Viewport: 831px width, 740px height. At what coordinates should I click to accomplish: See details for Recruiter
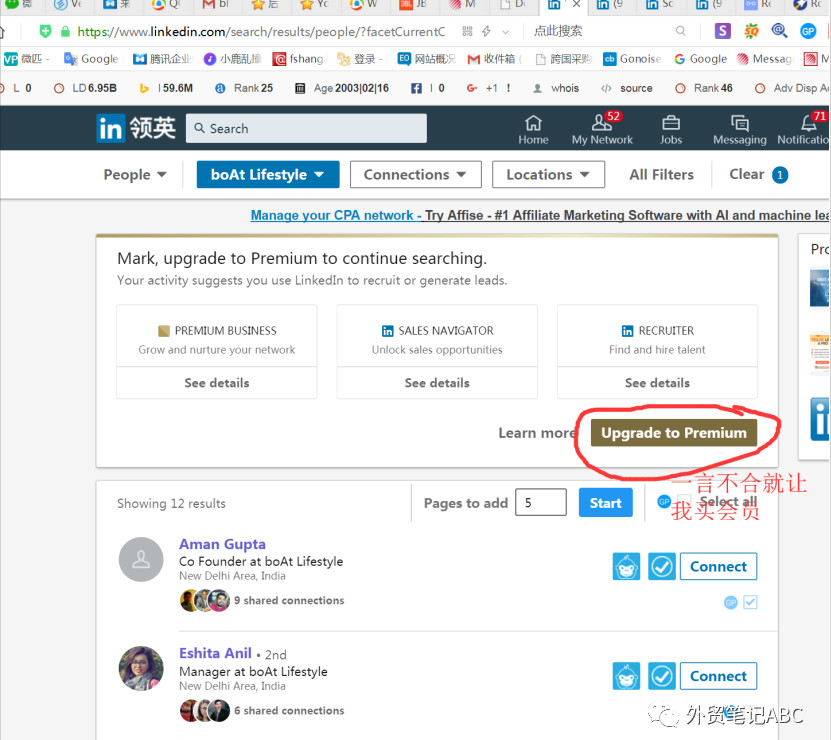(x=657, y=383)
